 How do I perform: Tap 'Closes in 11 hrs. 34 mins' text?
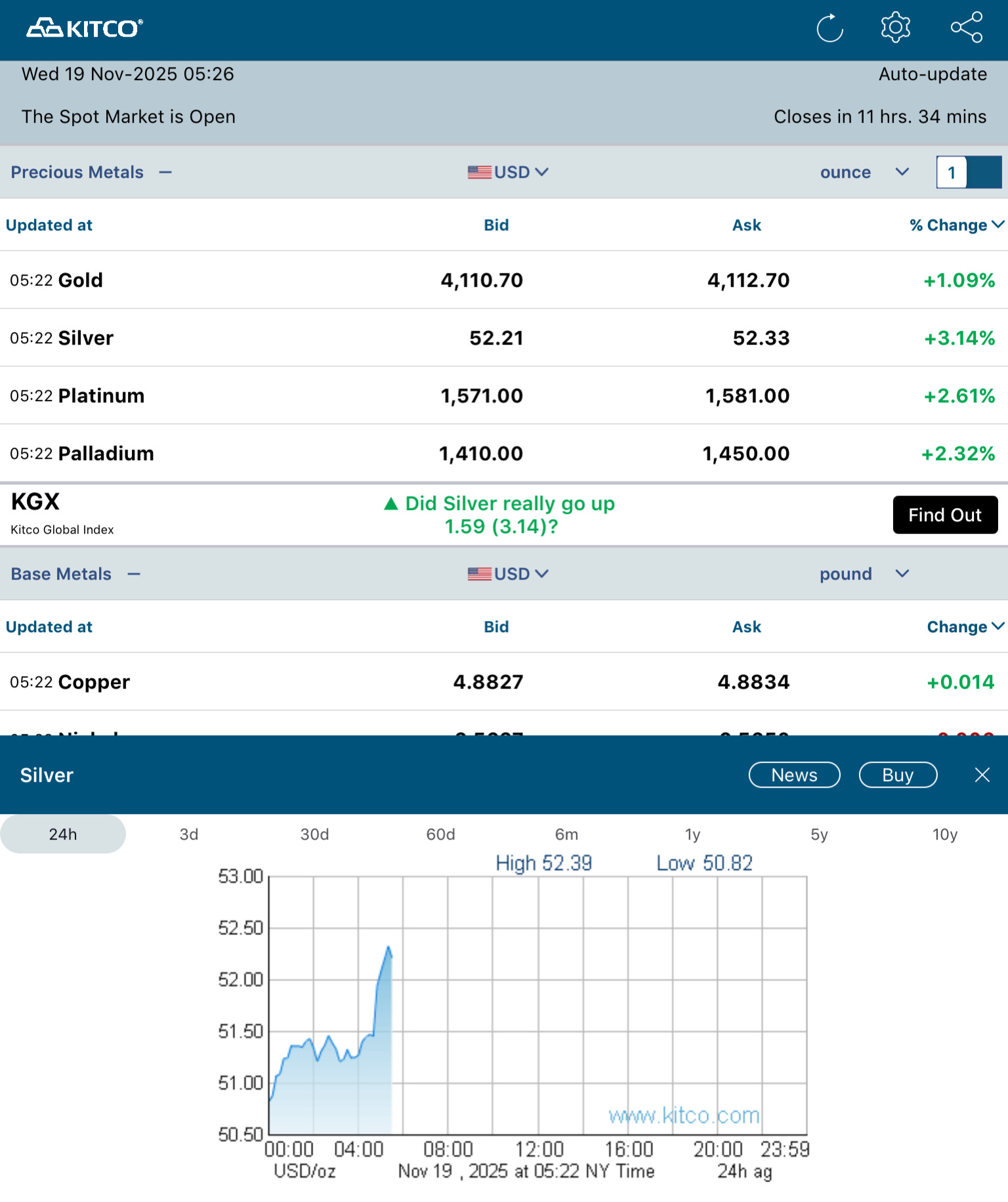(880, 117)
